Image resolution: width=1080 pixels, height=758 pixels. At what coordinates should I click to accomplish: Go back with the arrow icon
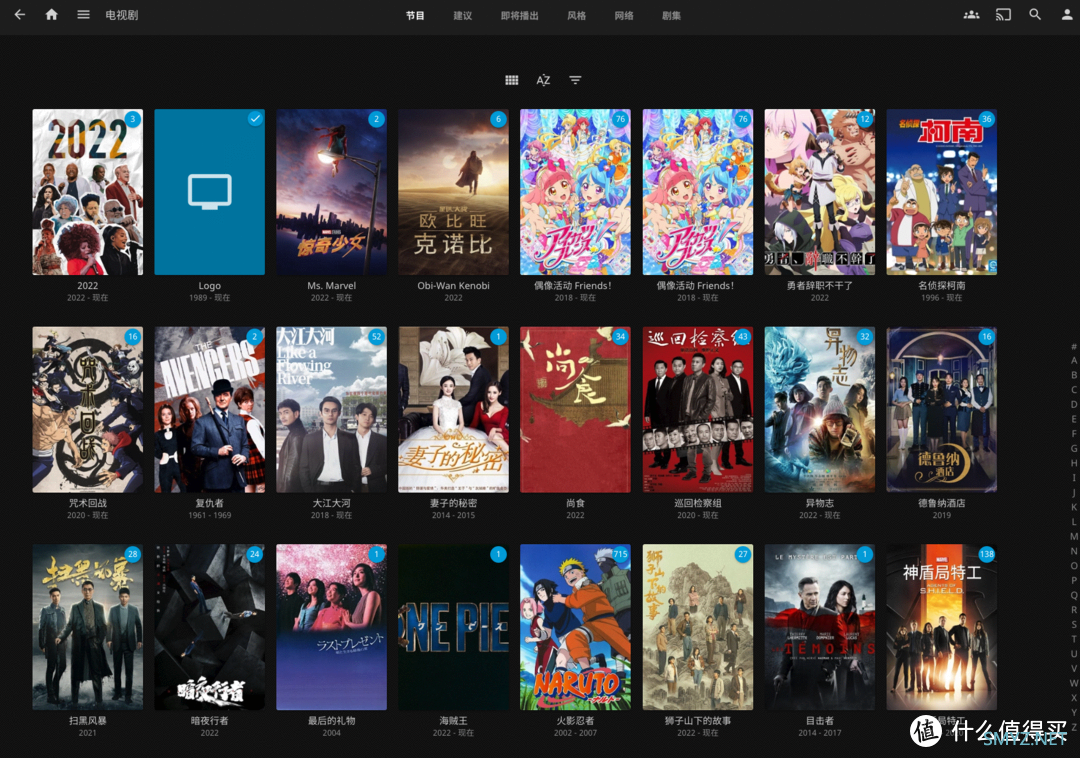tap(19, 14)
